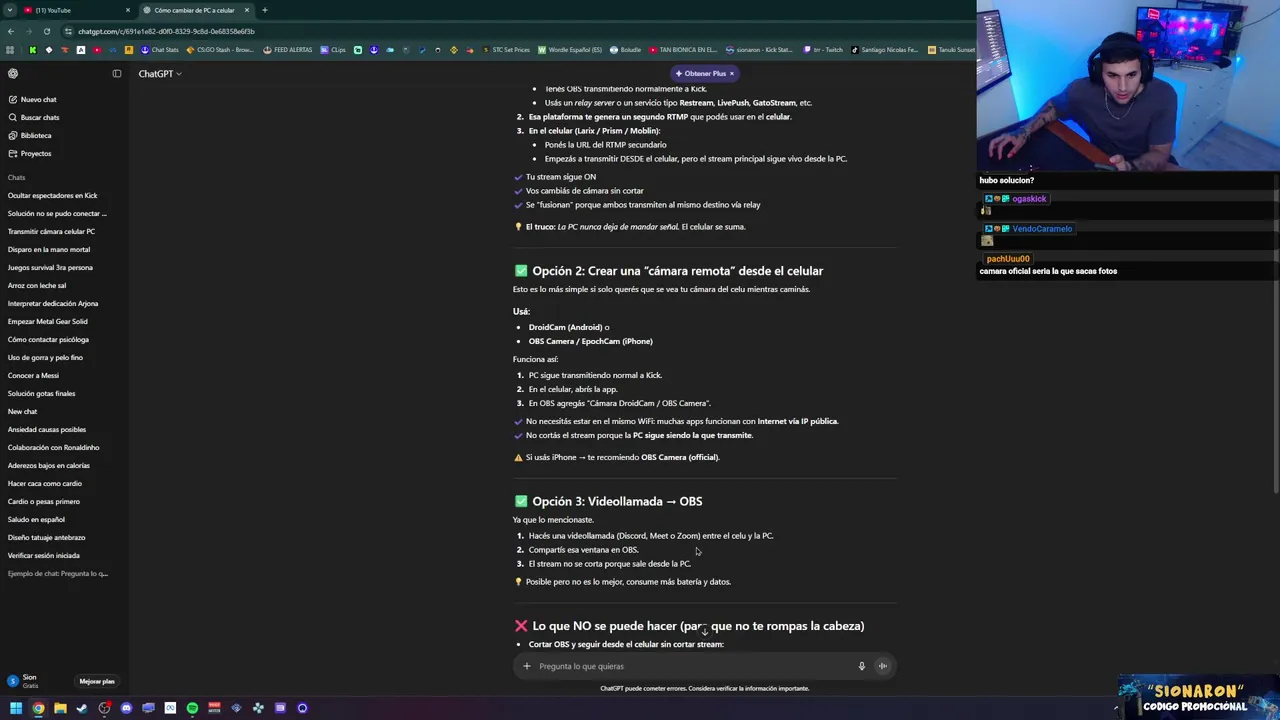Open chat 'Disparo en la mano mortal'
1280x720 pixels.
pyautogui.click(x=48, y=249)
